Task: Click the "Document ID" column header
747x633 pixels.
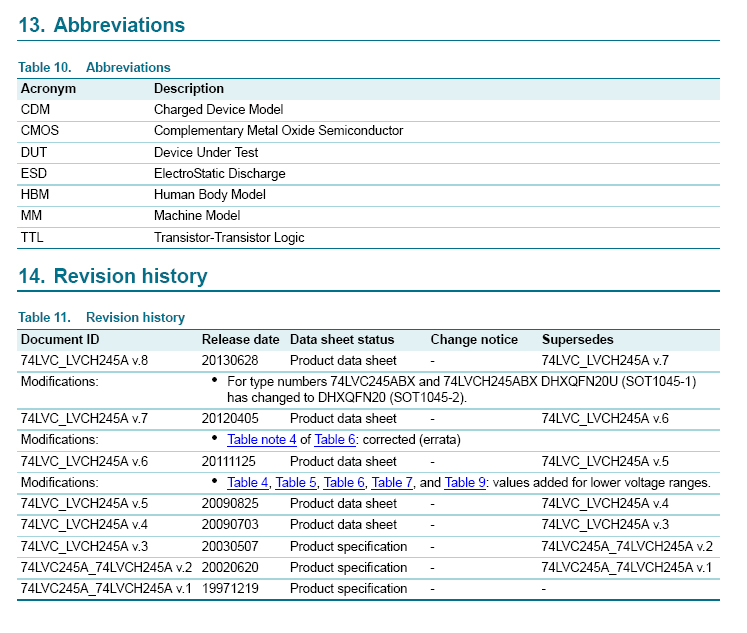Action: 60,339
